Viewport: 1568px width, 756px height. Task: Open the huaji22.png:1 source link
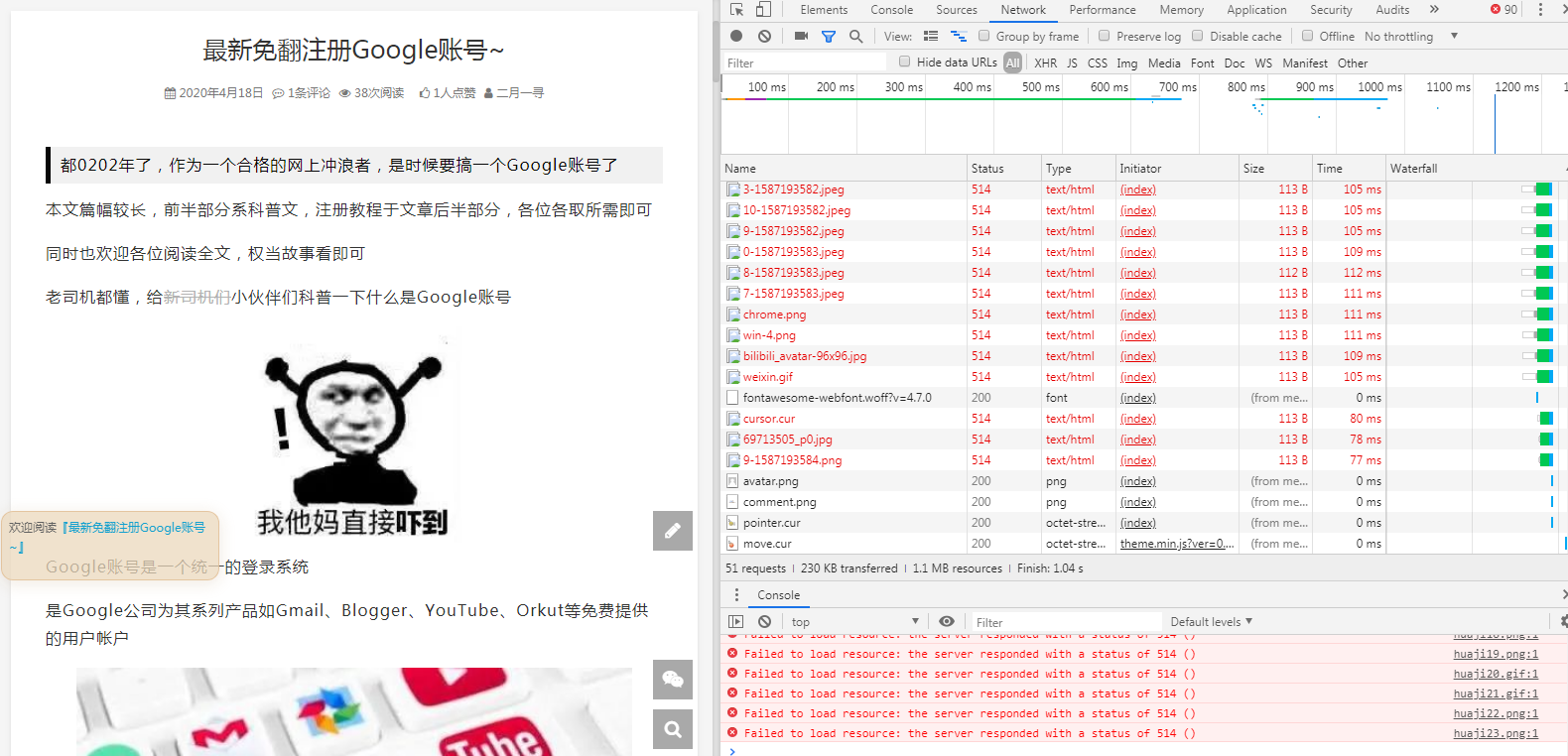(1496, 713)
